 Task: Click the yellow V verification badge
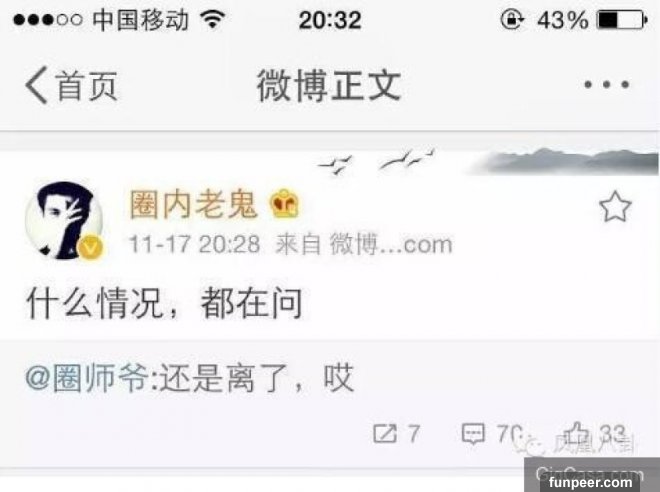click(90, 247)
